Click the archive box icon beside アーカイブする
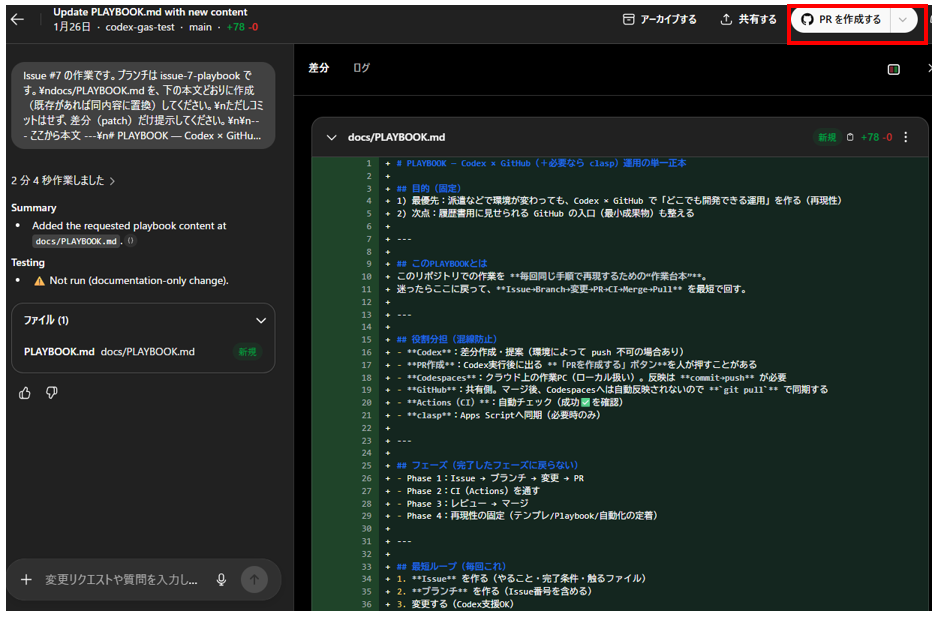Screen dimensions: 936x618 pyautogui.click(x=628, y=20)
